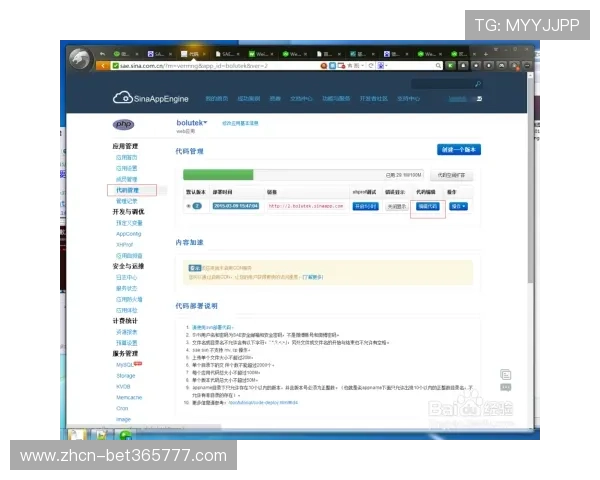
Task: Close the active browser tab
Action: coord(204,54)
